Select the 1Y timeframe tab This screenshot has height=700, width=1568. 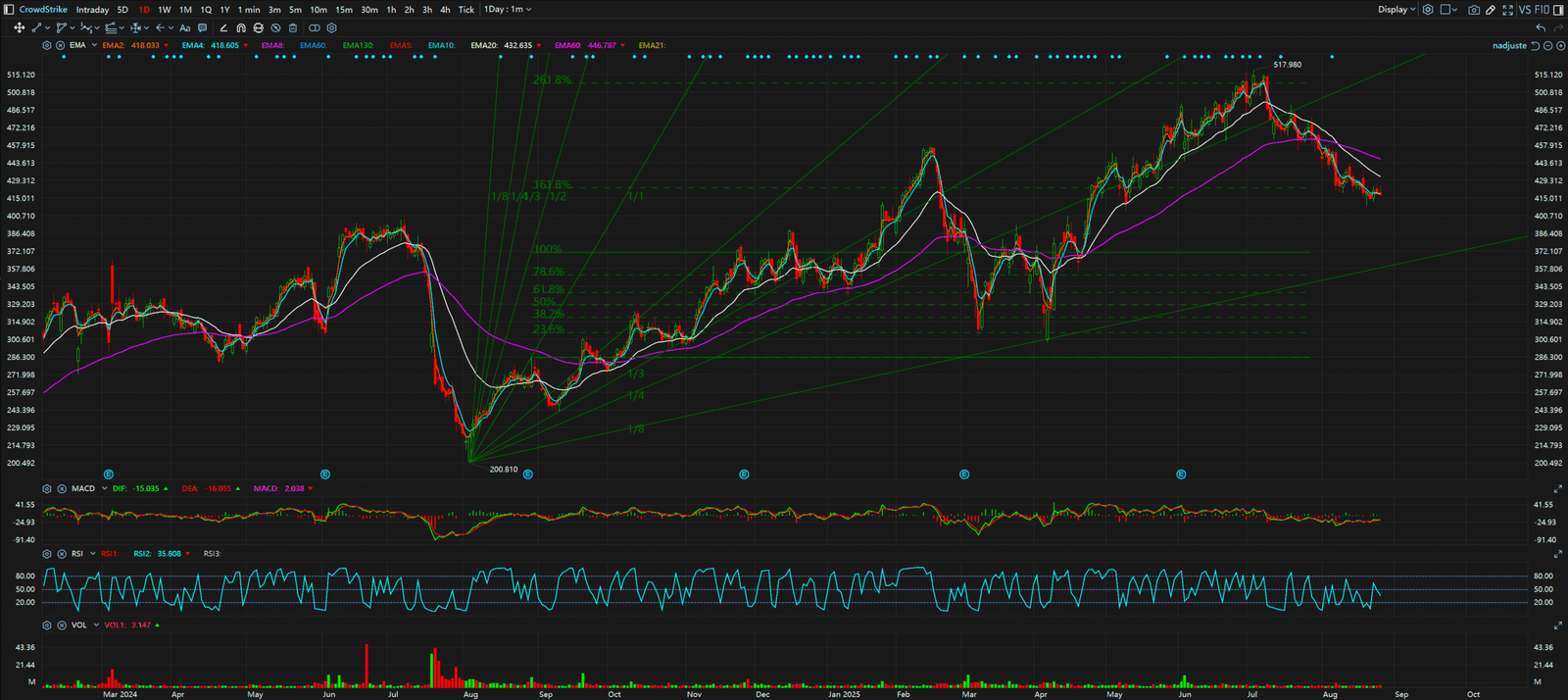224,10
